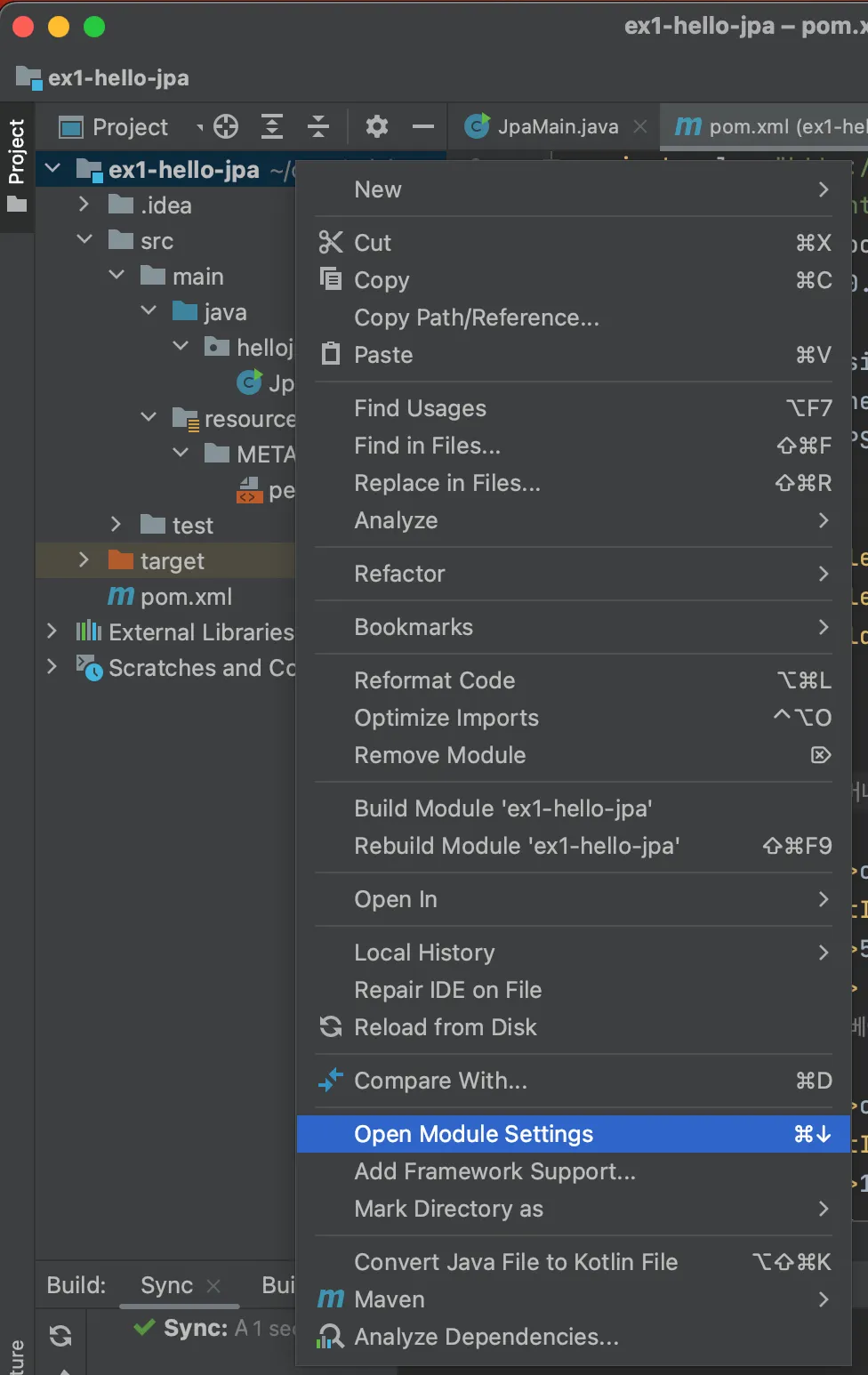Switch to the pom.xml editor tab
Image resolution: width=868 pixels, height=1375 pixels.
coord(765,127)
